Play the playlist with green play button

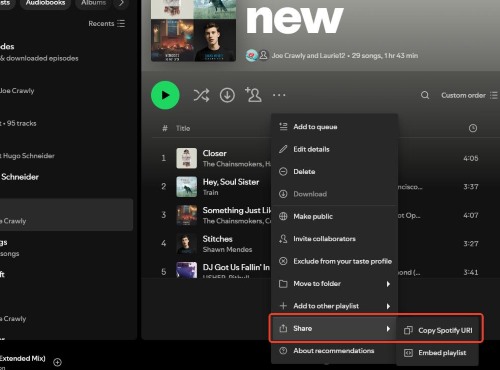click(x=165, y=95)
